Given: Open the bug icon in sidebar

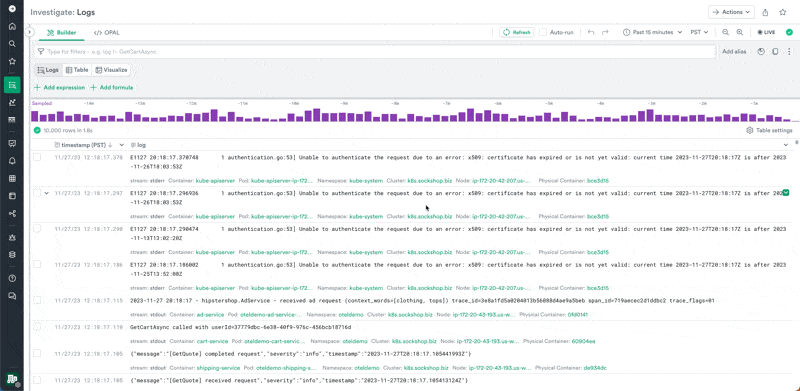Looking at the screenshot, I should (12, 237).
